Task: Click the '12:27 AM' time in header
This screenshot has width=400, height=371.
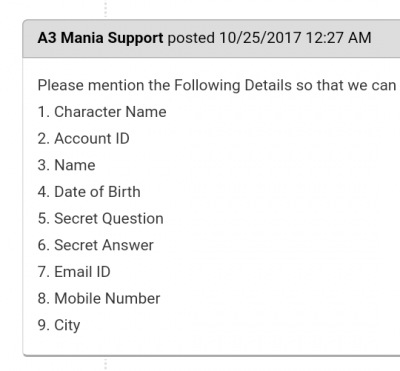Action: pos(338,38)
